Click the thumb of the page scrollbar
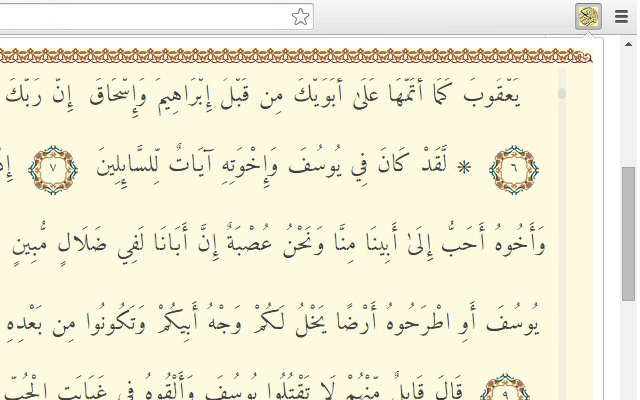640x400 pixels. [x=629, y=234]
